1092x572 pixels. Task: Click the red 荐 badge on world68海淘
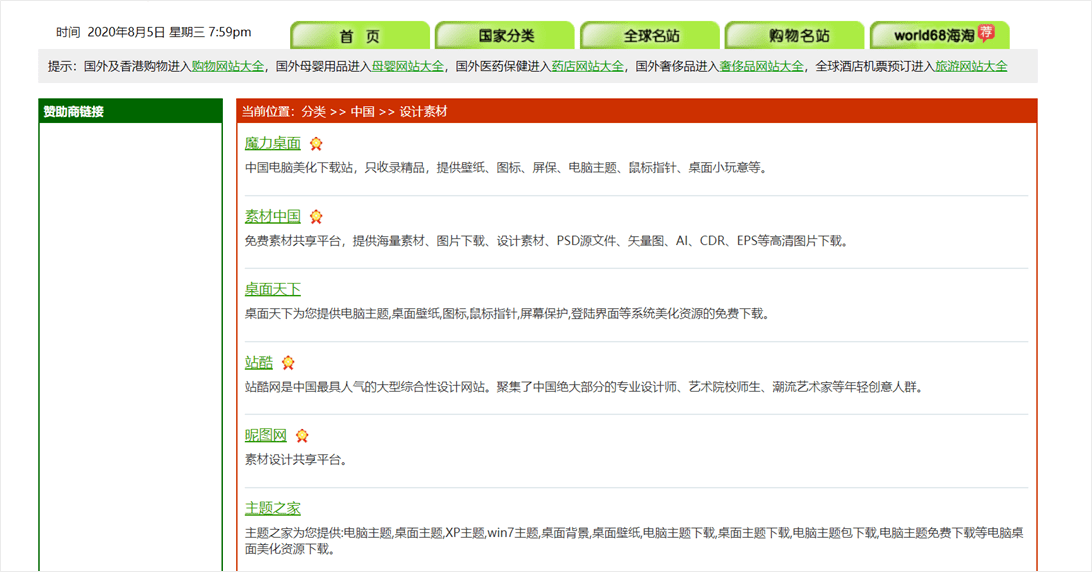point(986,32)
